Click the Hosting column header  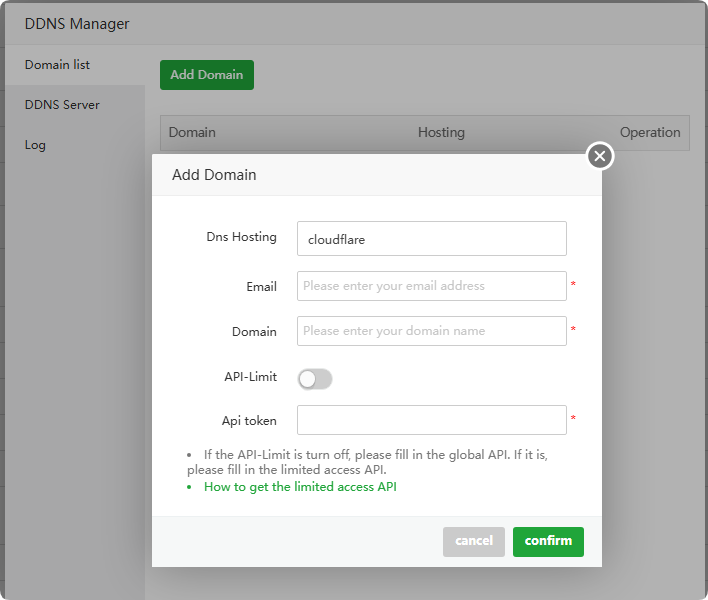tap(441, 132)
